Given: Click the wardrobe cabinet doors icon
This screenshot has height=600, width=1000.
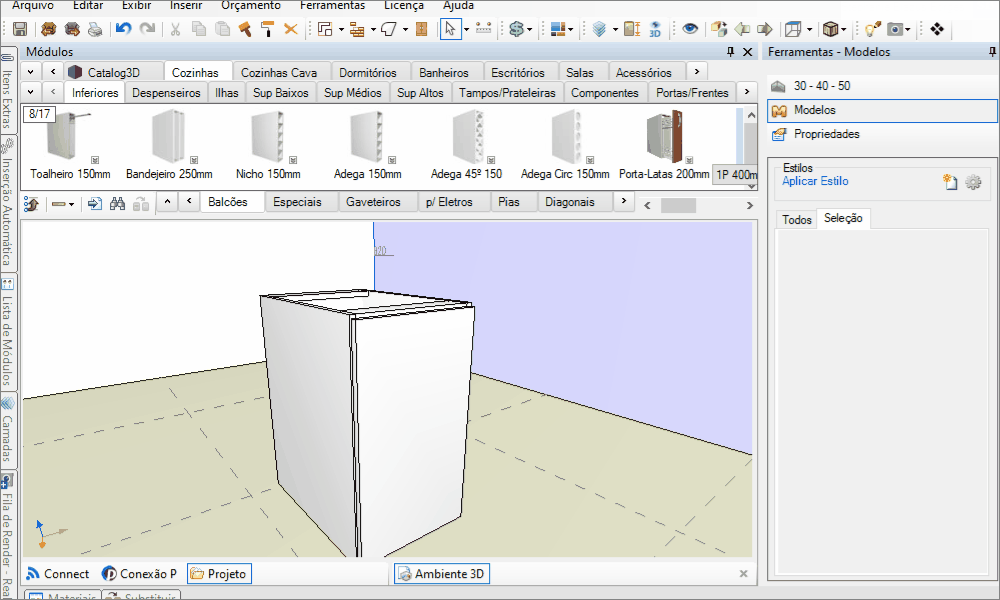Looking at the screenshot, I should pyautogui.click(x=421, y=29).
